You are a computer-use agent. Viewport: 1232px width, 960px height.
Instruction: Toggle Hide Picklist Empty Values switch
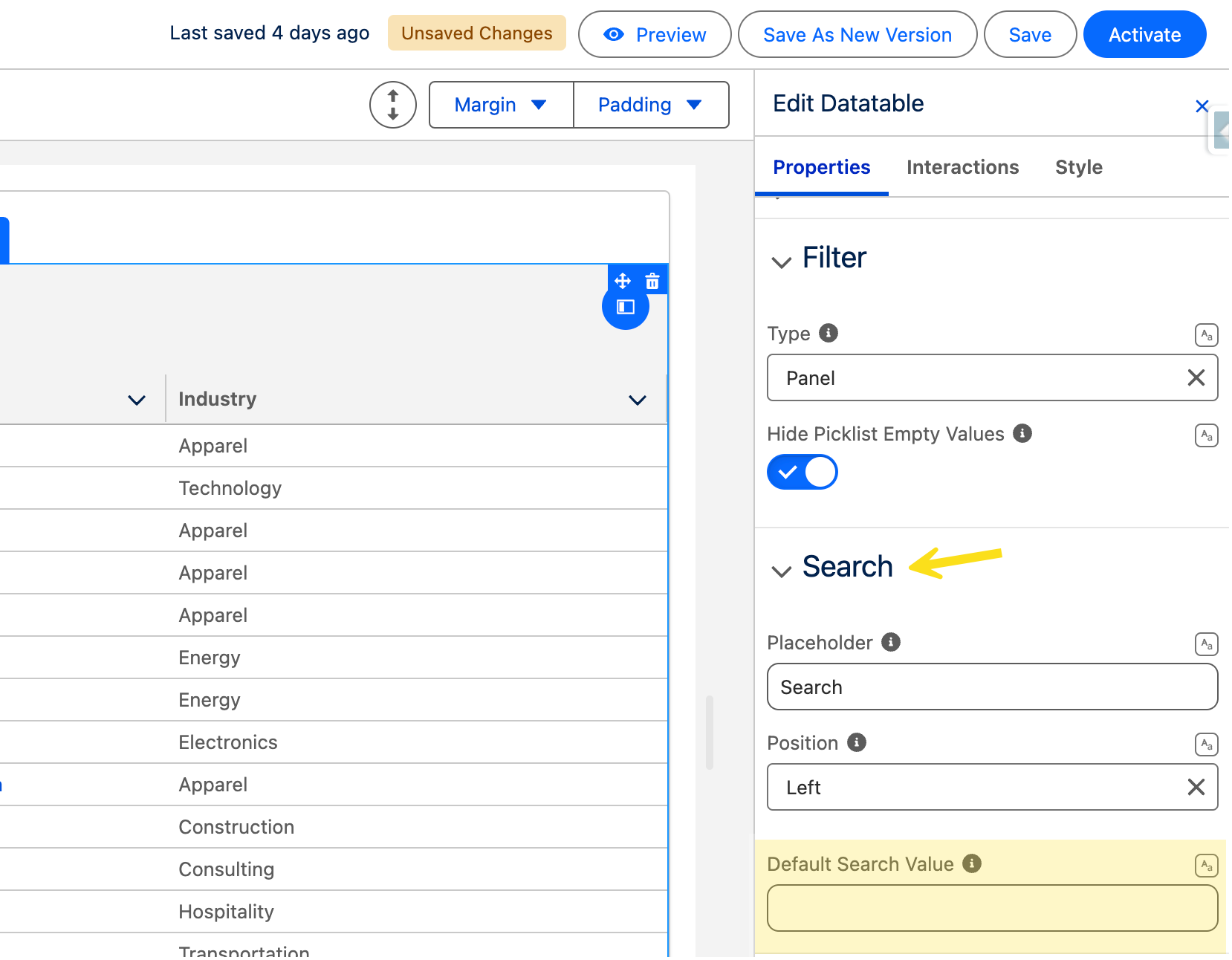pos(803,472)
